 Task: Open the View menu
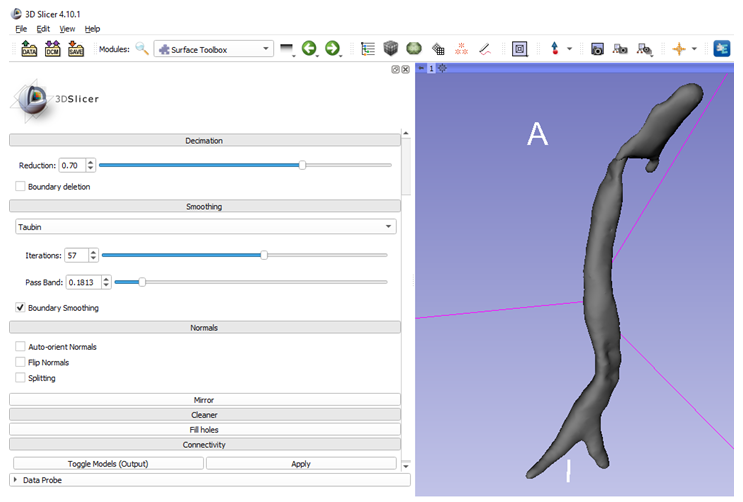(x=67, y=29)
